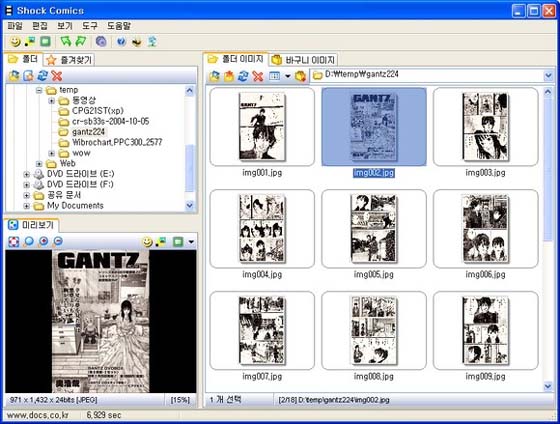Click the slideshow picture icon in main toolbar
560x424 pixels.
pyautogui.click(x=30, y=41)
